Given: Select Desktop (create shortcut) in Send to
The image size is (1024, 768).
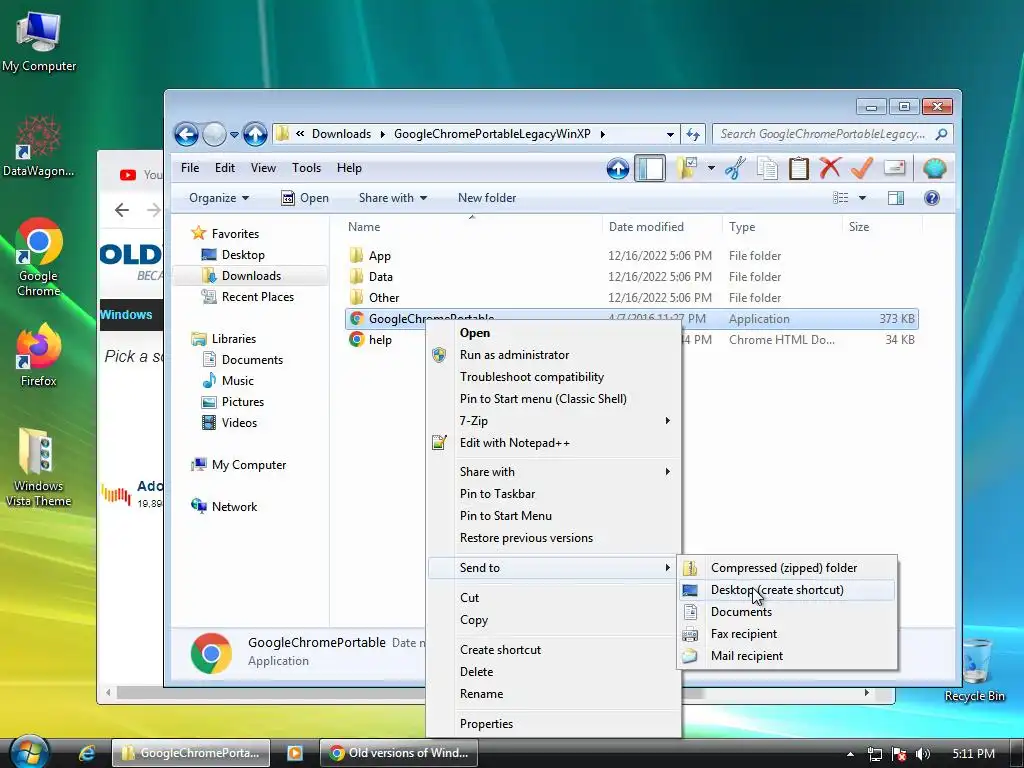Looking at the screenshot, I should point(787,590).
